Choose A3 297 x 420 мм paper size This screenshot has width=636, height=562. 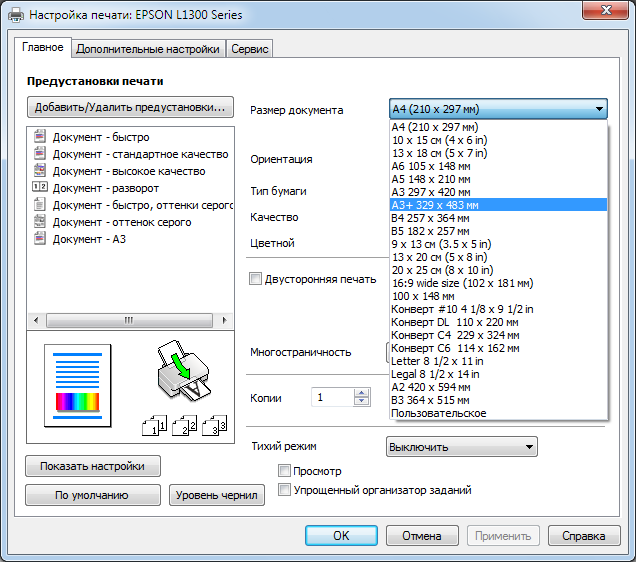click(x=498, y=192)
